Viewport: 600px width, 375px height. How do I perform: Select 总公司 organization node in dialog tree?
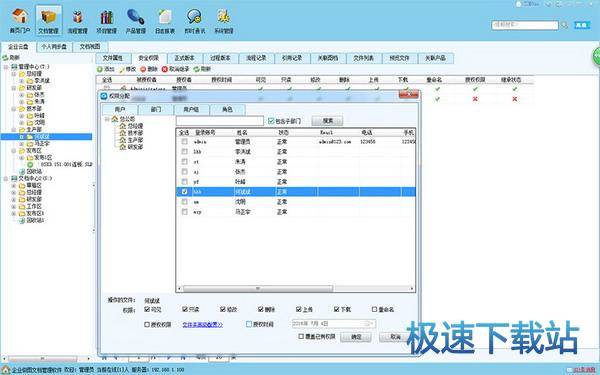coord(123,119)
